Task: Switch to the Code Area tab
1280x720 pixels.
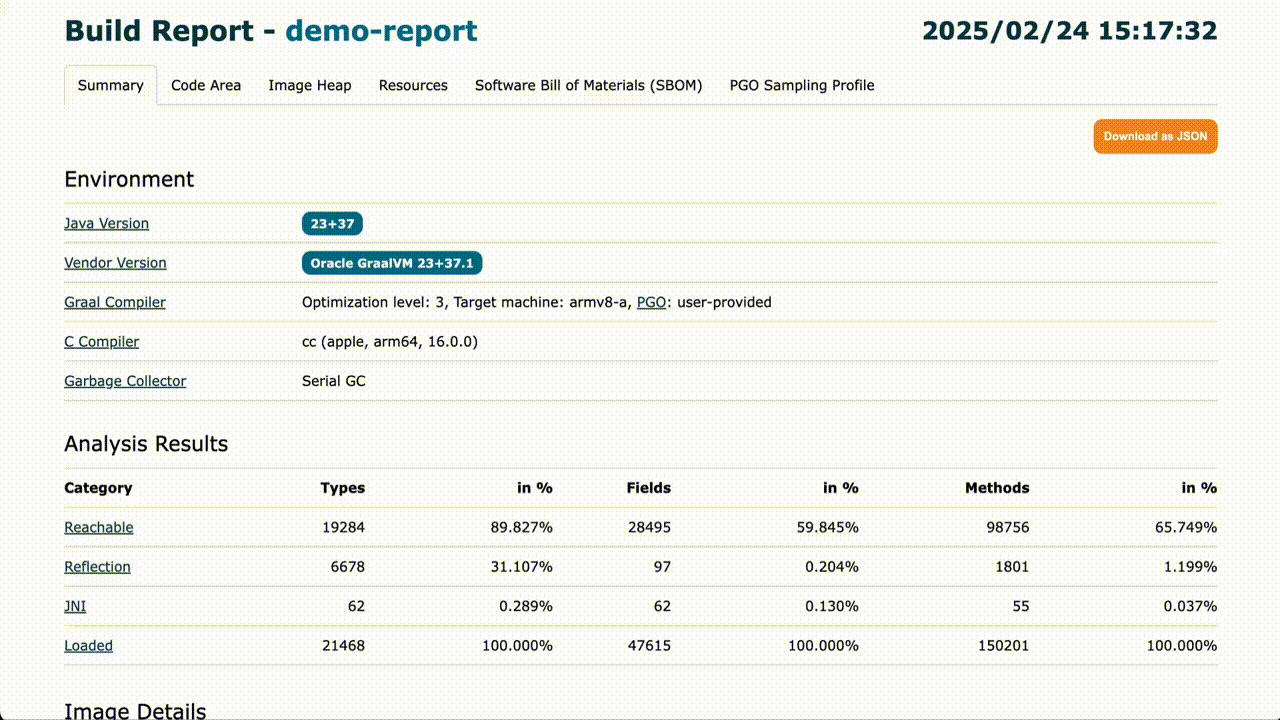Action: (x=206, y=86)
